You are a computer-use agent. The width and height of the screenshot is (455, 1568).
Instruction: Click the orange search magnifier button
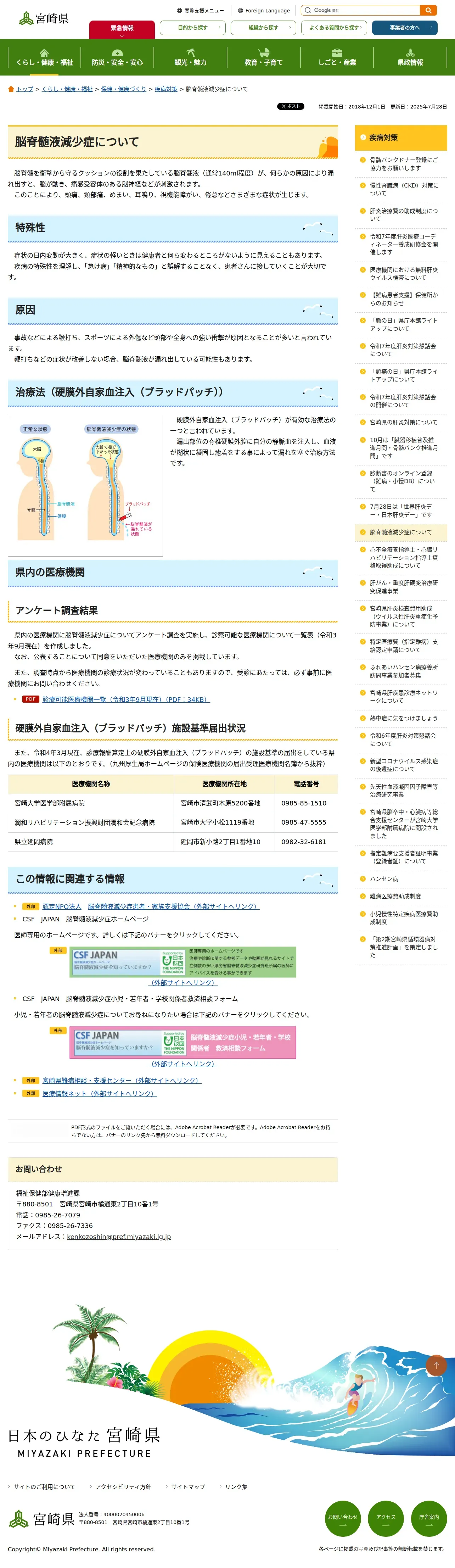click(x=428, y=10)
